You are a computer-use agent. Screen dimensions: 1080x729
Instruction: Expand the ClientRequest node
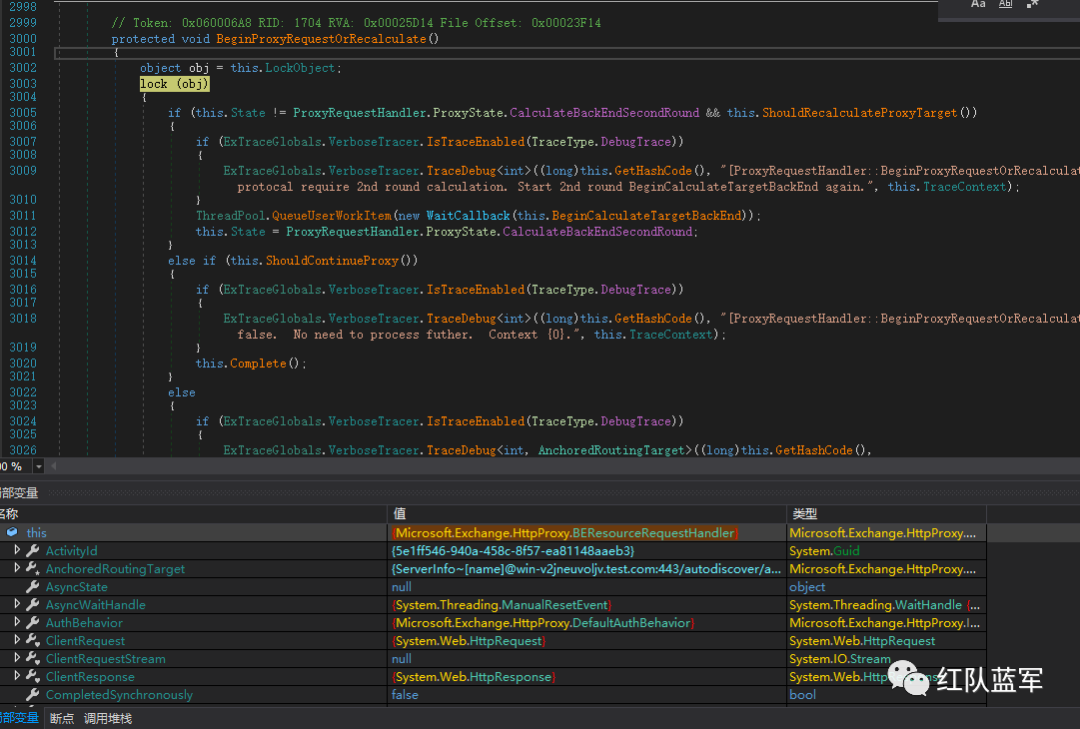[17, 639]
